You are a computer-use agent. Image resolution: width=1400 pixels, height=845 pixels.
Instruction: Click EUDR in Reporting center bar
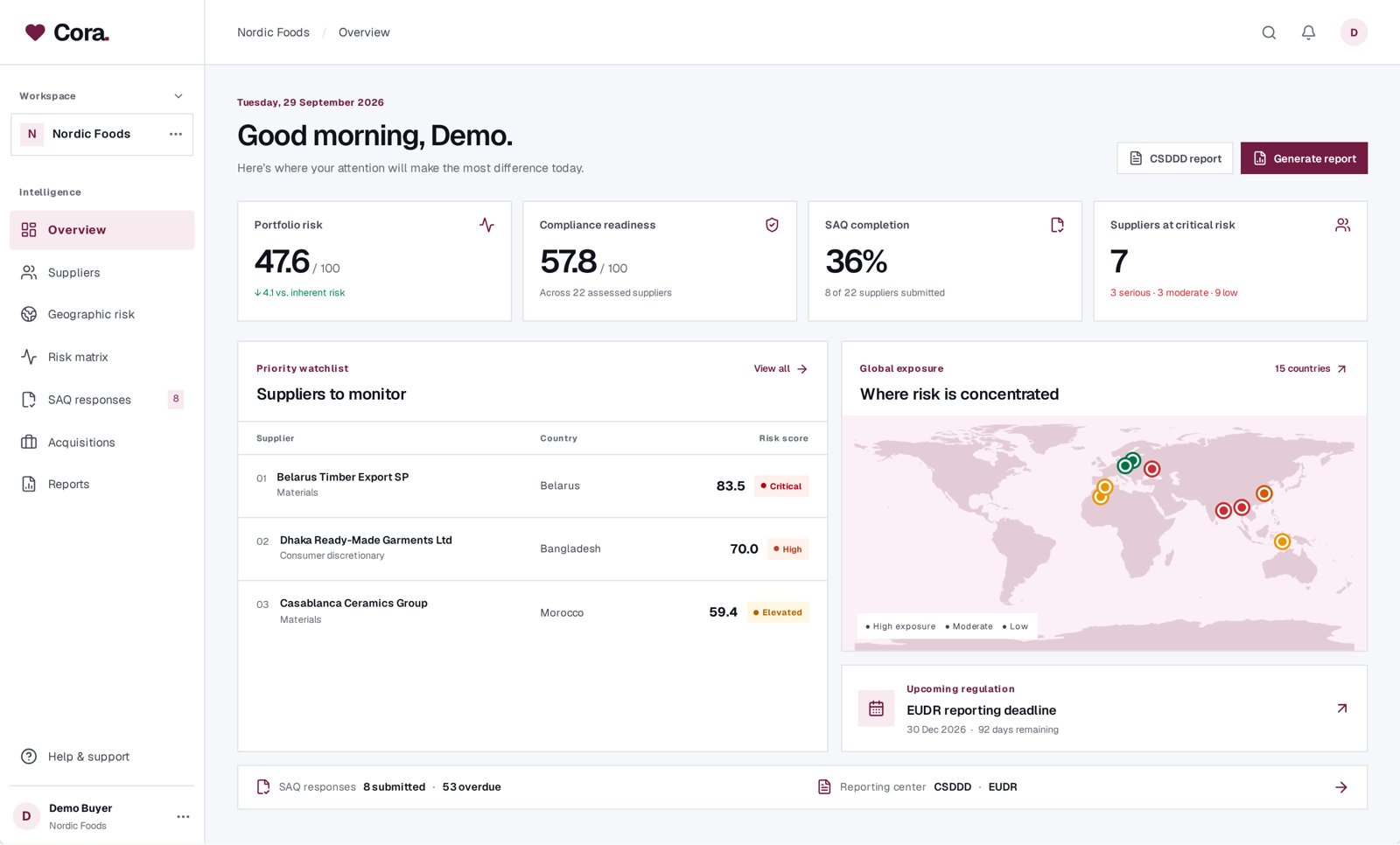tap(1003, 787)
